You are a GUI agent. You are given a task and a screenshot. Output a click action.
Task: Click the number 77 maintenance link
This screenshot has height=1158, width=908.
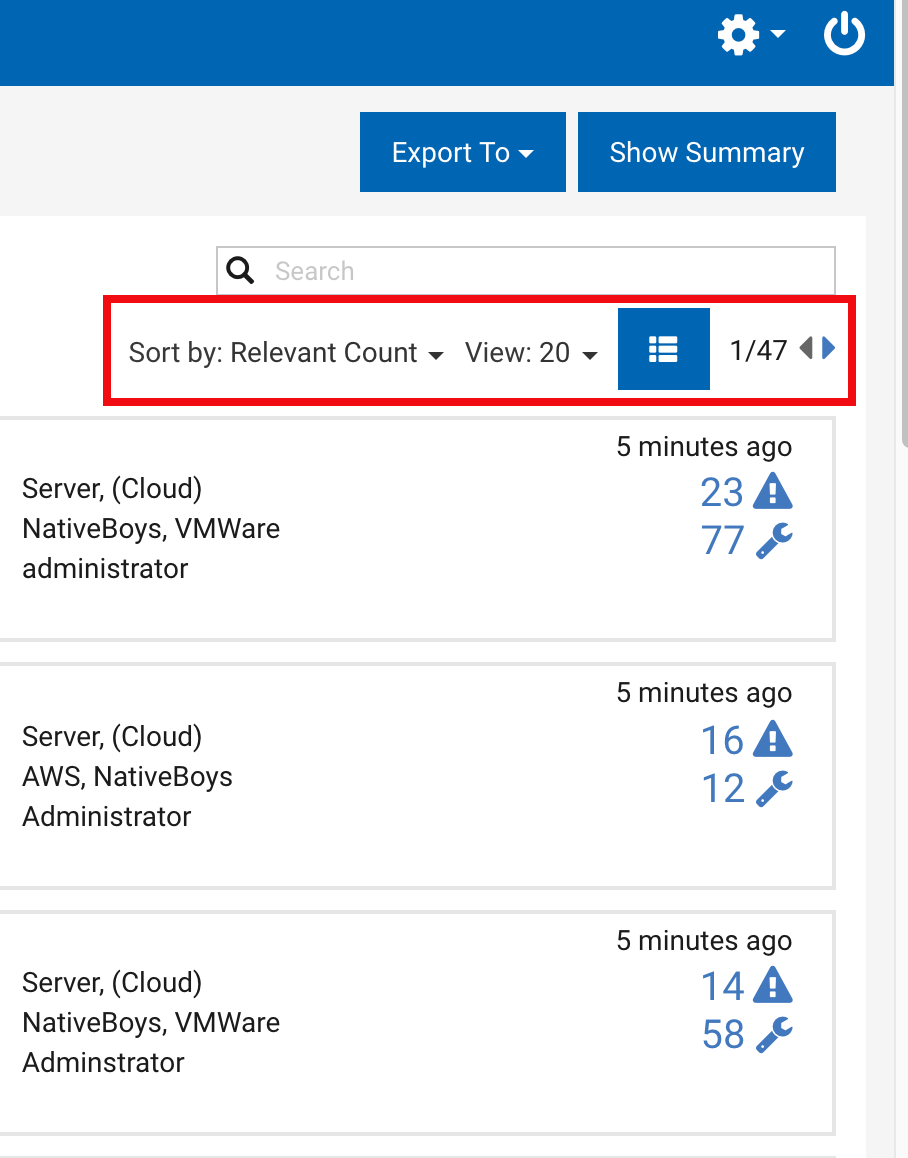pos(722,540)
